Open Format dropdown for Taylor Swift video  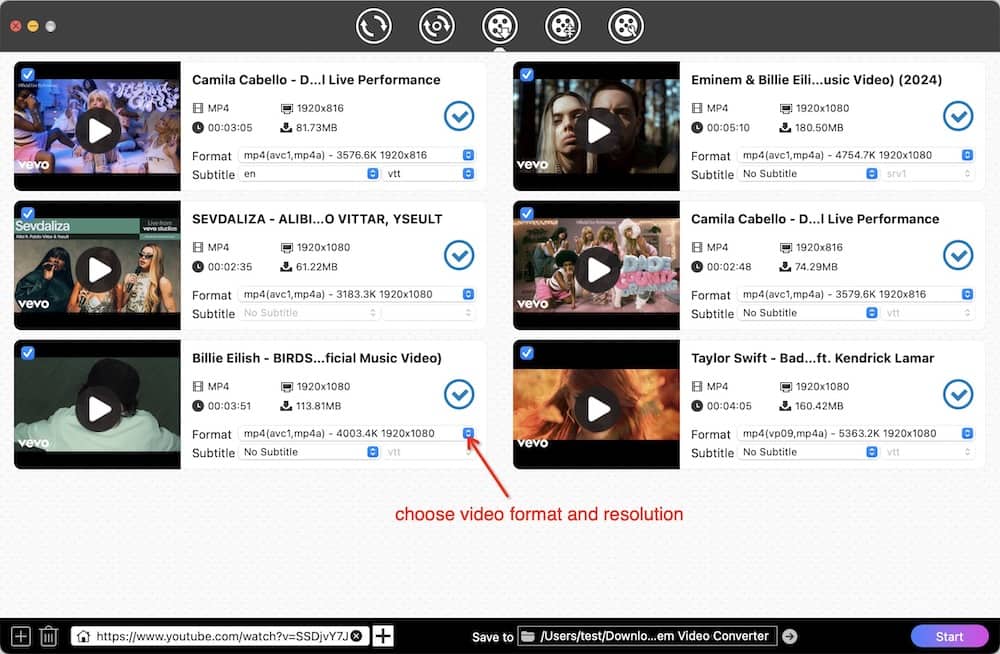(x=967, y=433)
